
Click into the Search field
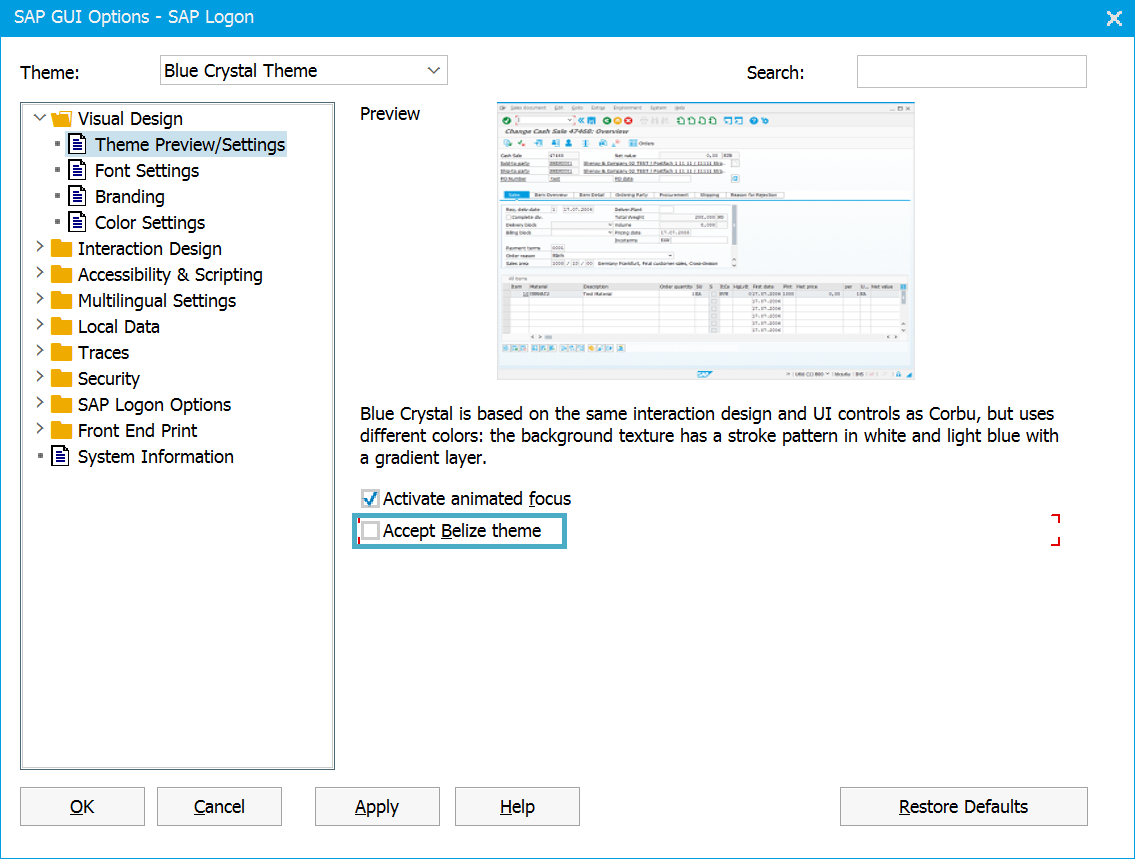tap(971, 72)
